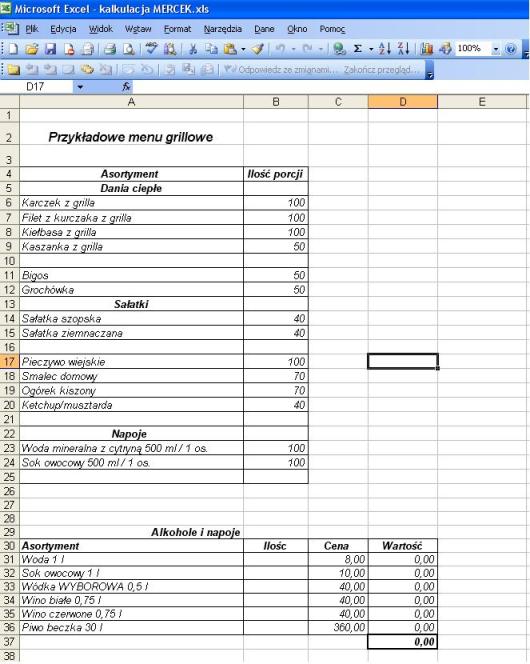The height and width of the screenshot is (664, 530).
Task: Open the Narzędzia menu
Action: [223, 29]
